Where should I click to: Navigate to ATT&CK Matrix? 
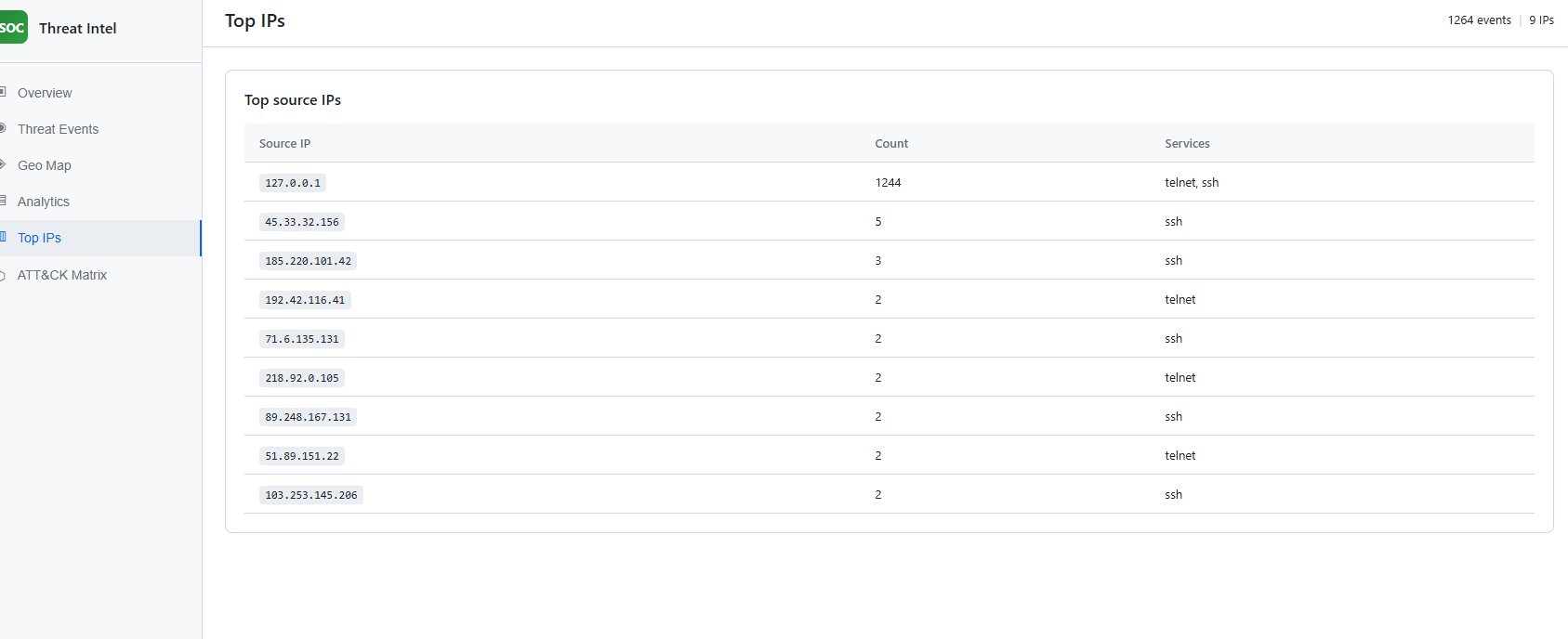click(x=62, y=275)
